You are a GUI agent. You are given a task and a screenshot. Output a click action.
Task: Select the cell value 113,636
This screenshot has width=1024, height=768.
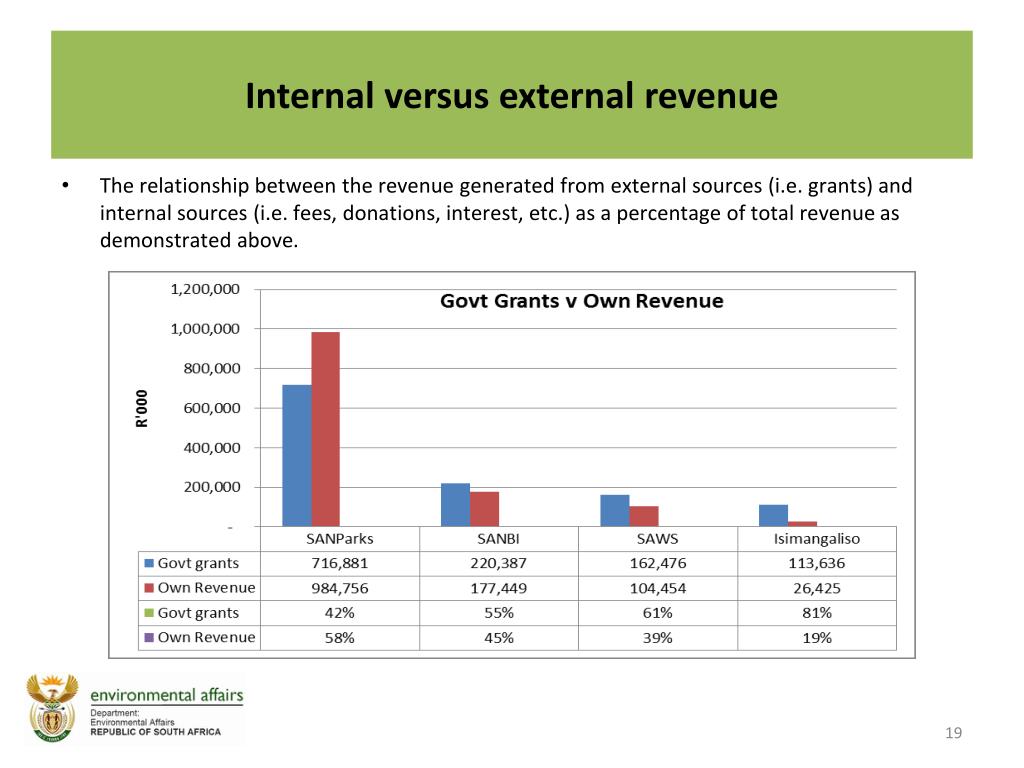click(817, 563)
